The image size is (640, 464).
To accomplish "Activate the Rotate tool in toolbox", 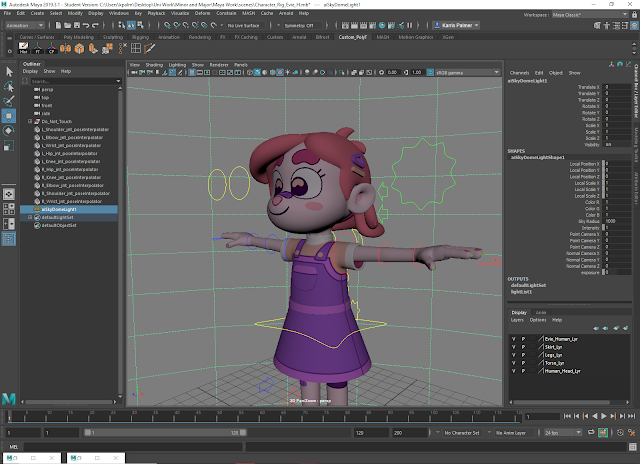I will pyautogui.click(x=9, y=131).
